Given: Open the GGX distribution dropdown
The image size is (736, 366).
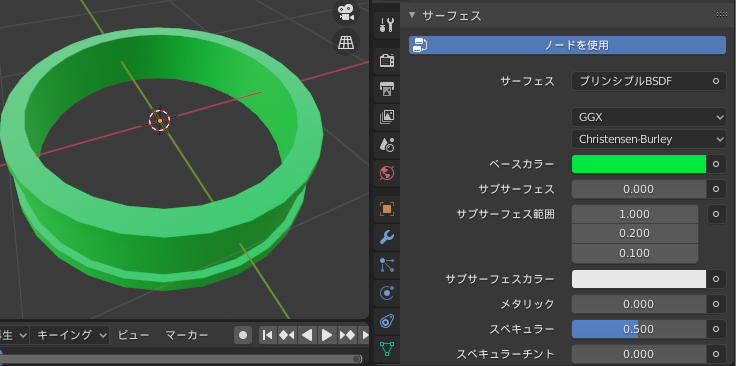Looking at the screenshot, I should (x=649, y=117).
